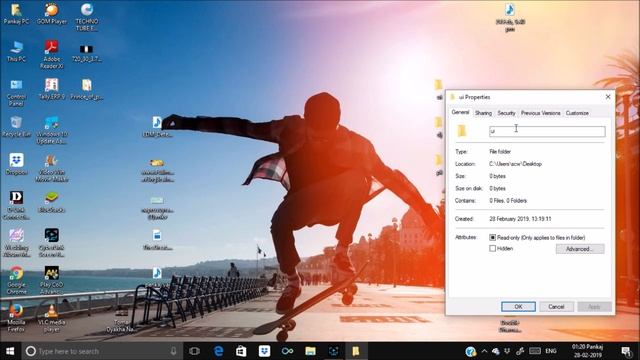Switch to the Customize tab

tap(577, 113)
